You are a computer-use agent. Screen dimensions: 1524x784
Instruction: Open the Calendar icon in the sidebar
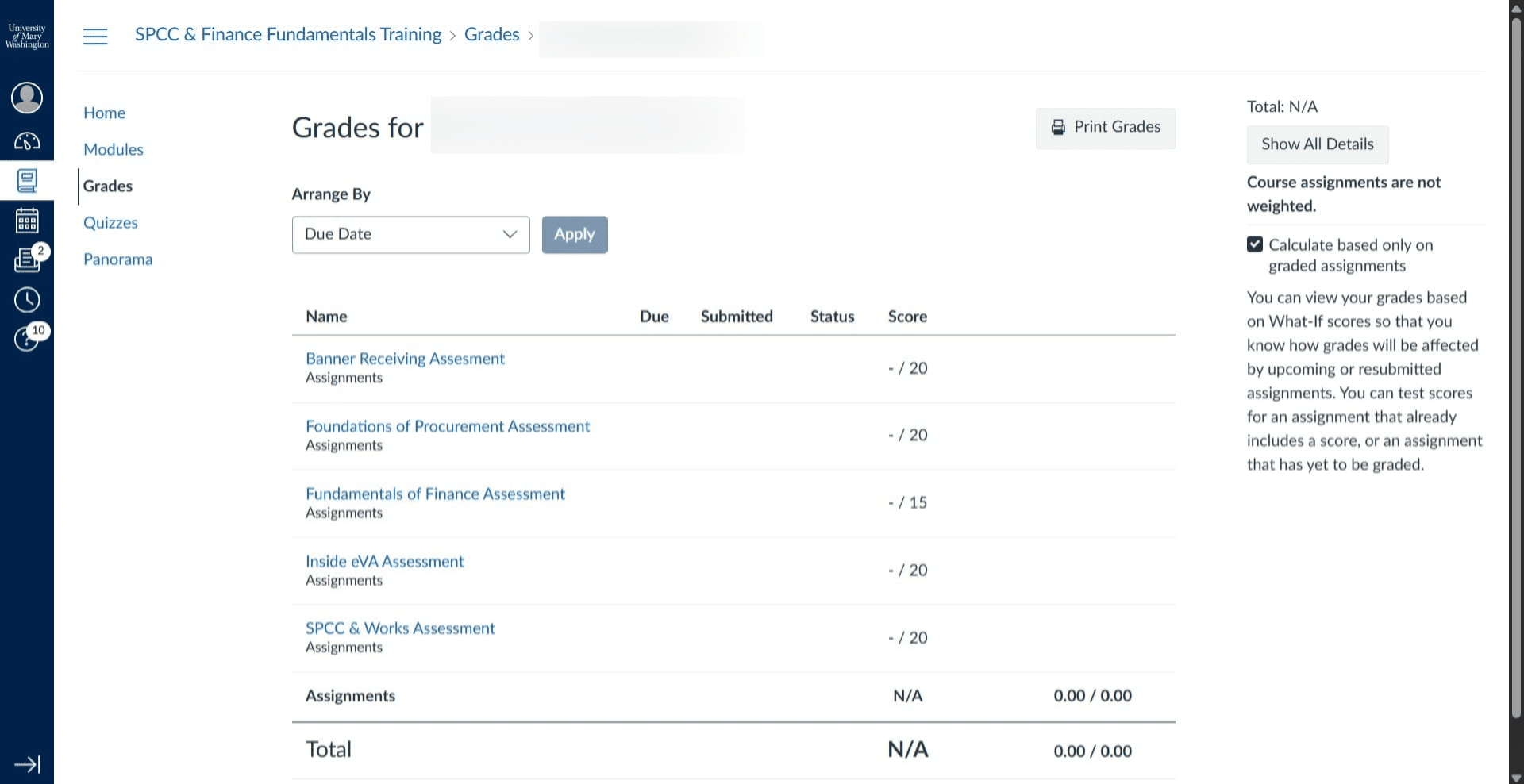27,220
